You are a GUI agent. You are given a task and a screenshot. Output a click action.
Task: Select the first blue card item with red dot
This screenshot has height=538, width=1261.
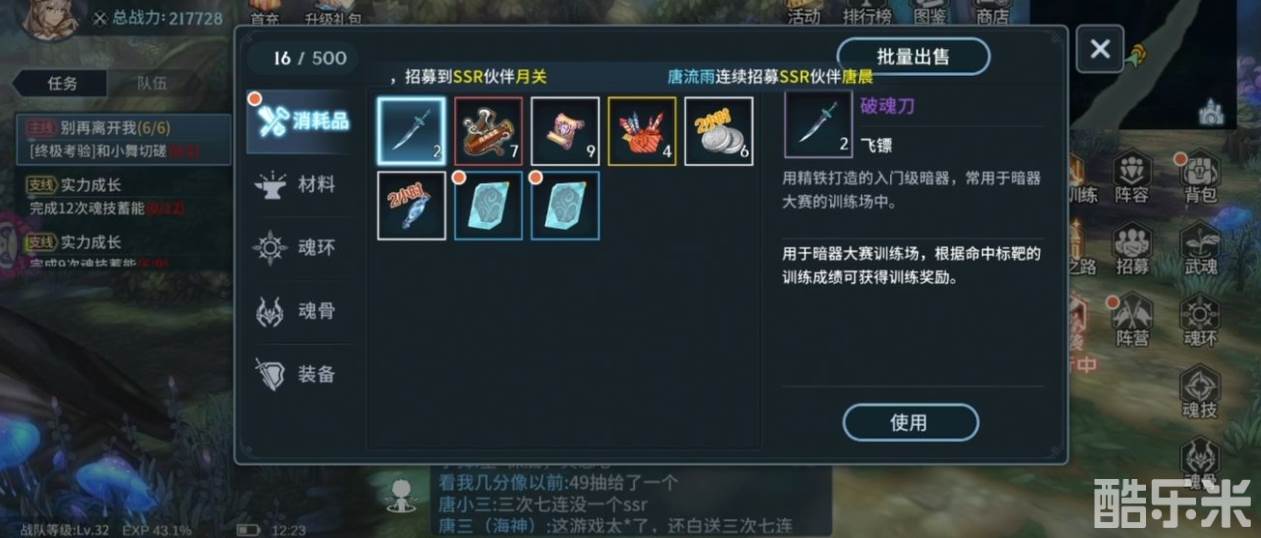point(488,206)
